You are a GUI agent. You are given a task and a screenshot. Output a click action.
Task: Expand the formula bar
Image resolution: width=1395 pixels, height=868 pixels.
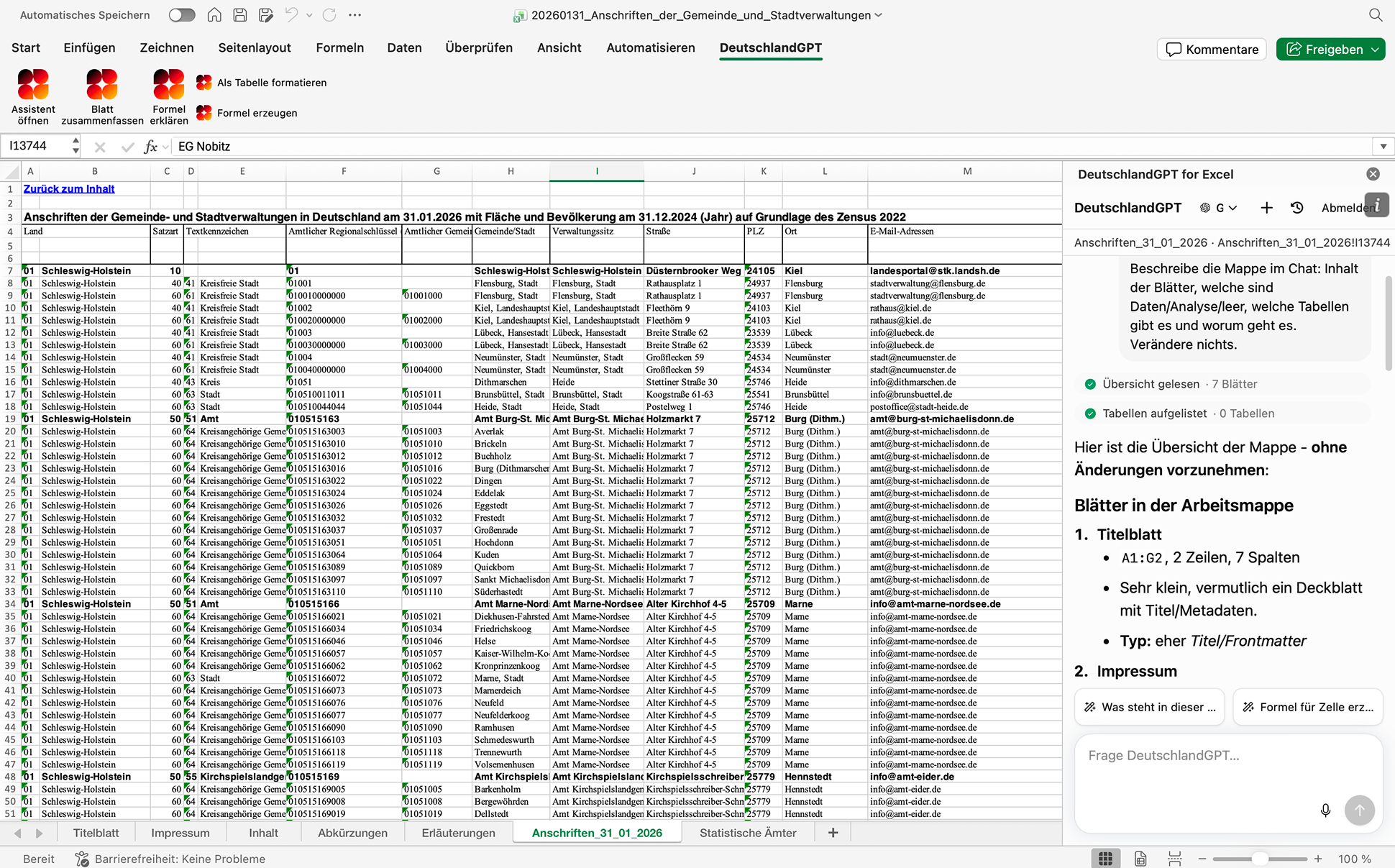1383,147
